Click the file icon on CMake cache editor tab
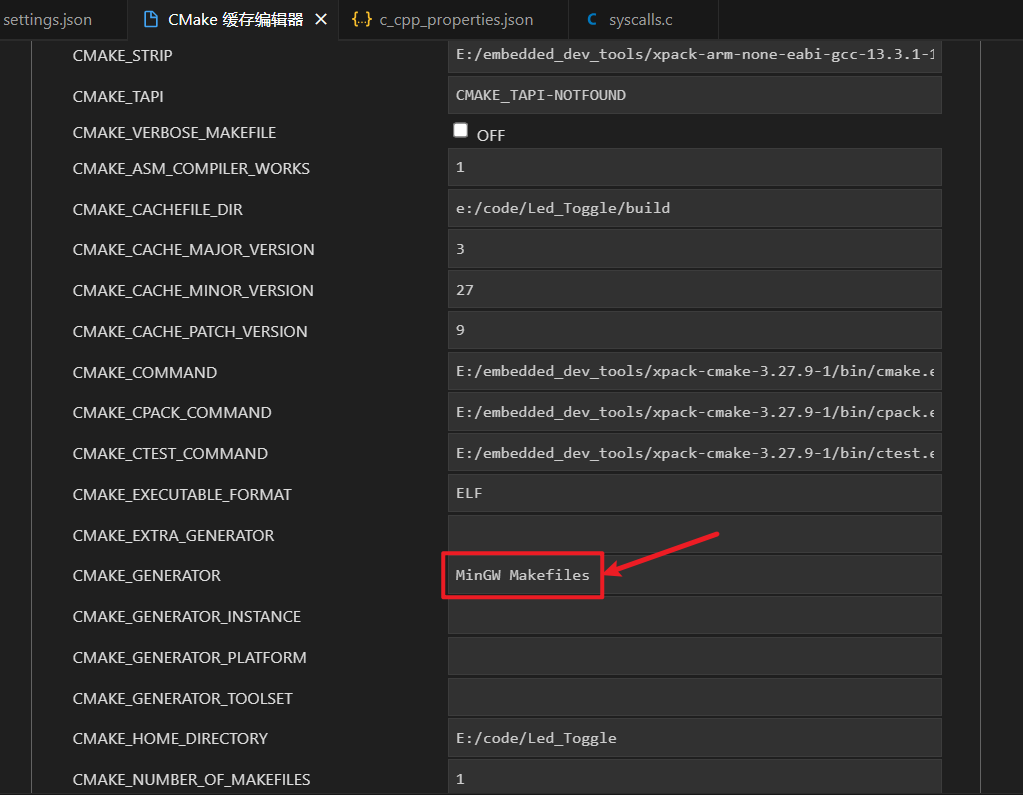 point(151,20)
